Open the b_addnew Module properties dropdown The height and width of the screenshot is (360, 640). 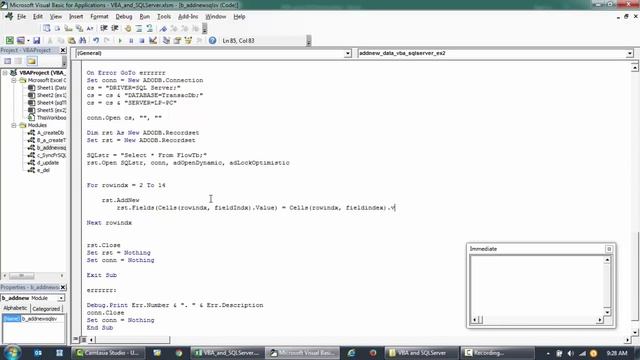60,298
